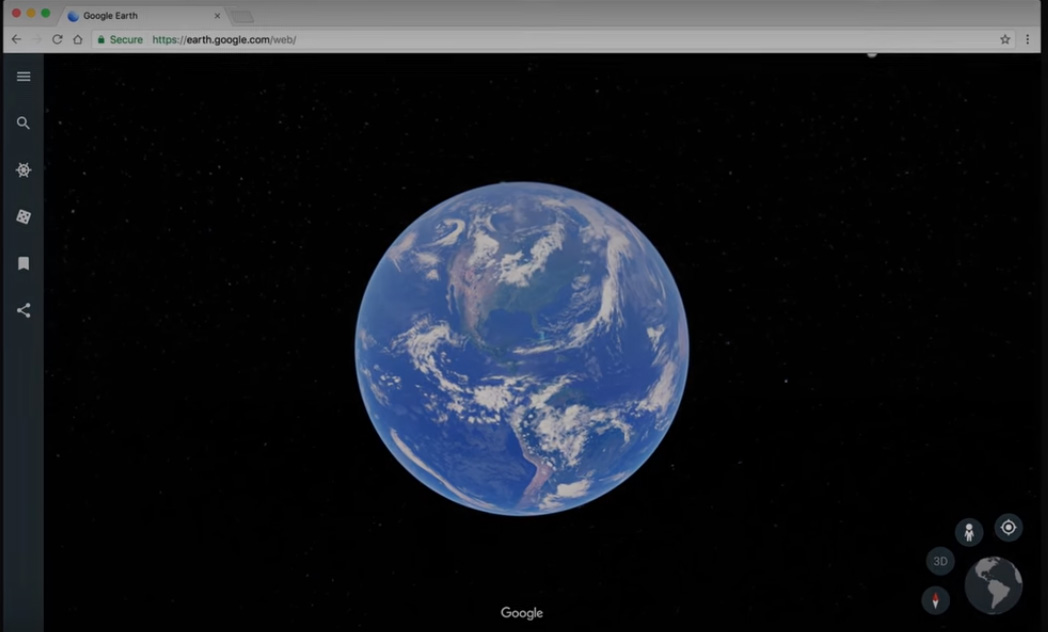
Task: Close the Google Earth tab
Action: coord(217,16)
